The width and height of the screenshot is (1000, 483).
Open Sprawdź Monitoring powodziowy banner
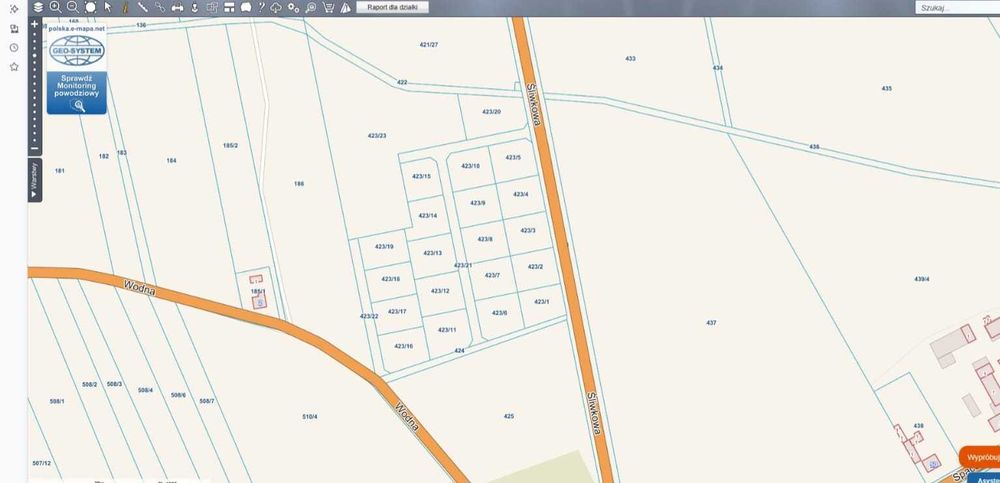[77, 93]
